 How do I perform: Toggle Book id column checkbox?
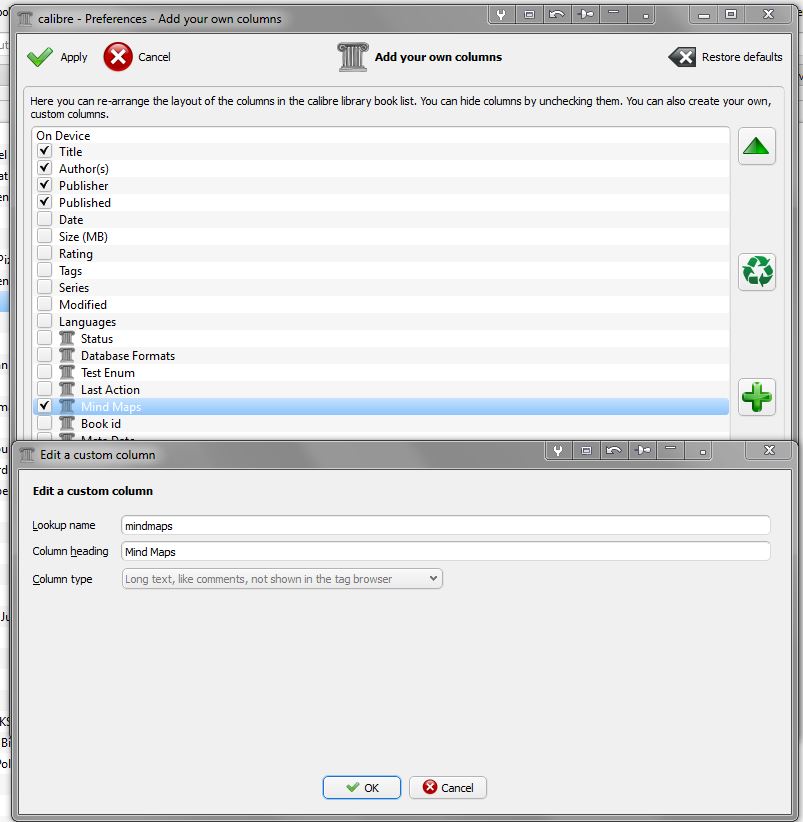click(x=45, y=423)
